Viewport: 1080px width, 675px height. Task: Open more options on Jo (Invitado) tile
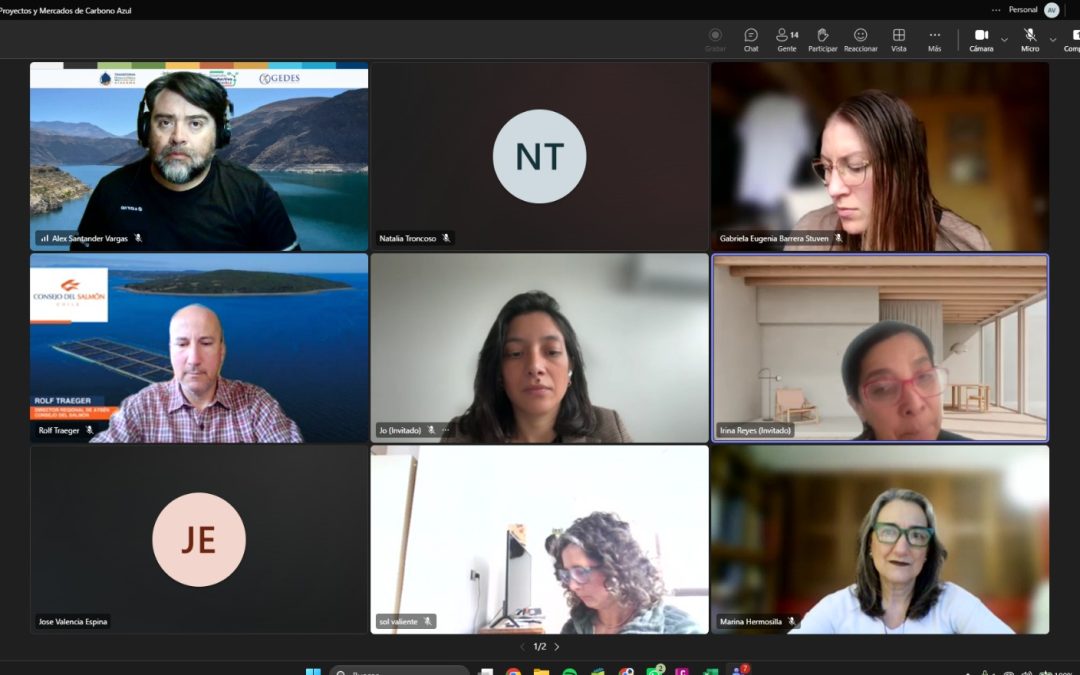(446, 430)
